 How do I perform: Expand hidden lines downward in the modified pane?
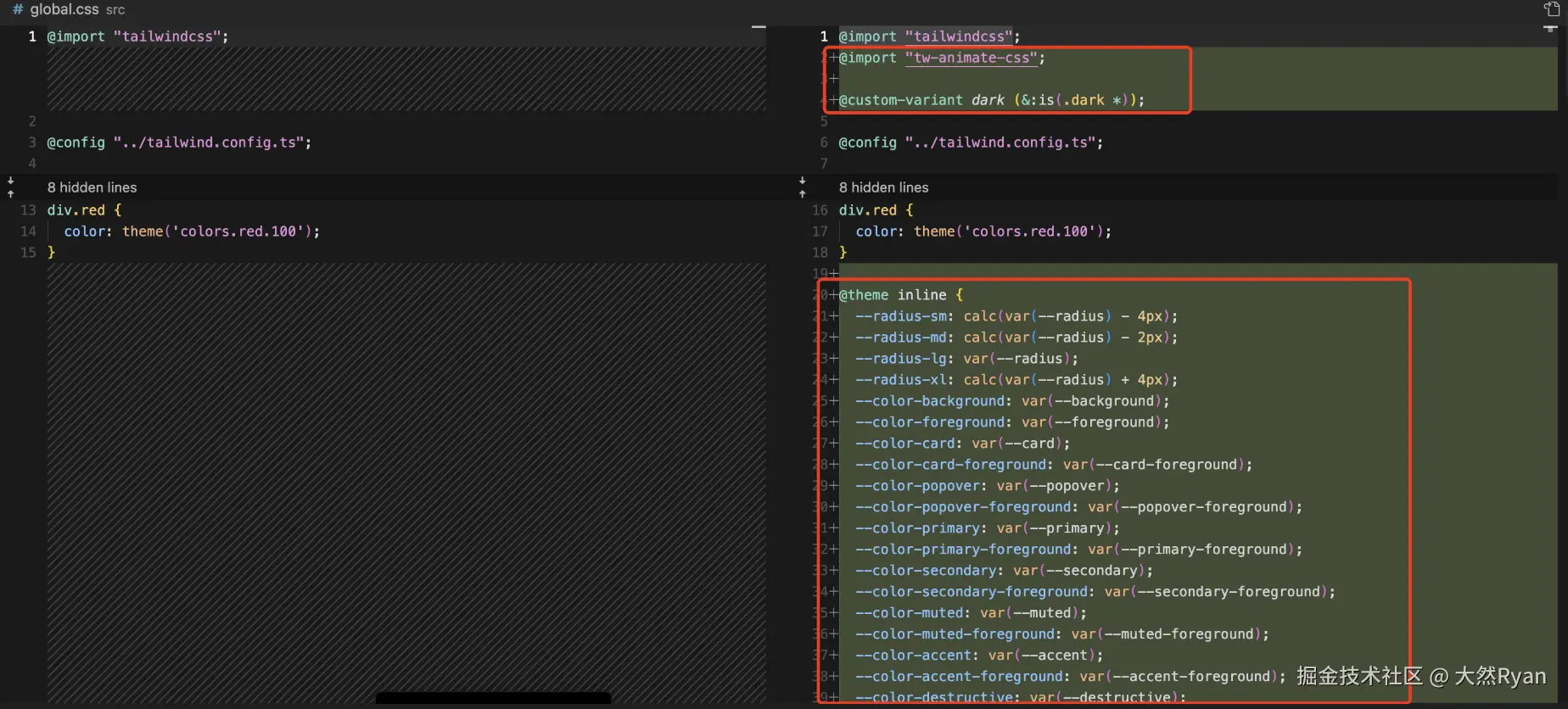[x=802, y=181]
